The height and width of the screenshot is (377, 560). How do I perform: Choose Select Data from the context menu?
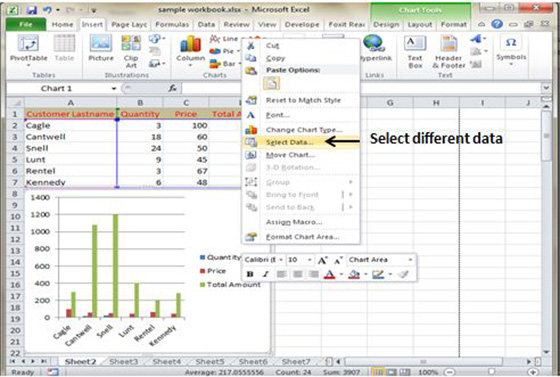pos(301,142)
